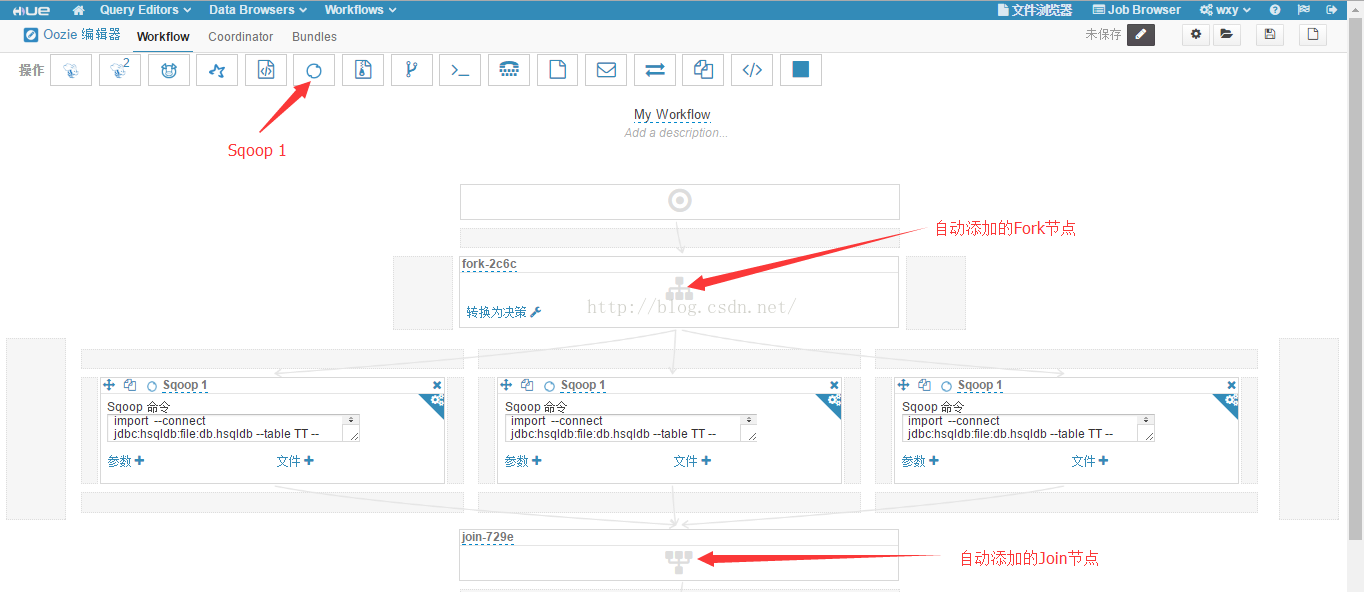Image resolution: width=1364 pixels, height=592 pixels.
Task: Create a new workflow document
Action: (x=1314, y=35)
